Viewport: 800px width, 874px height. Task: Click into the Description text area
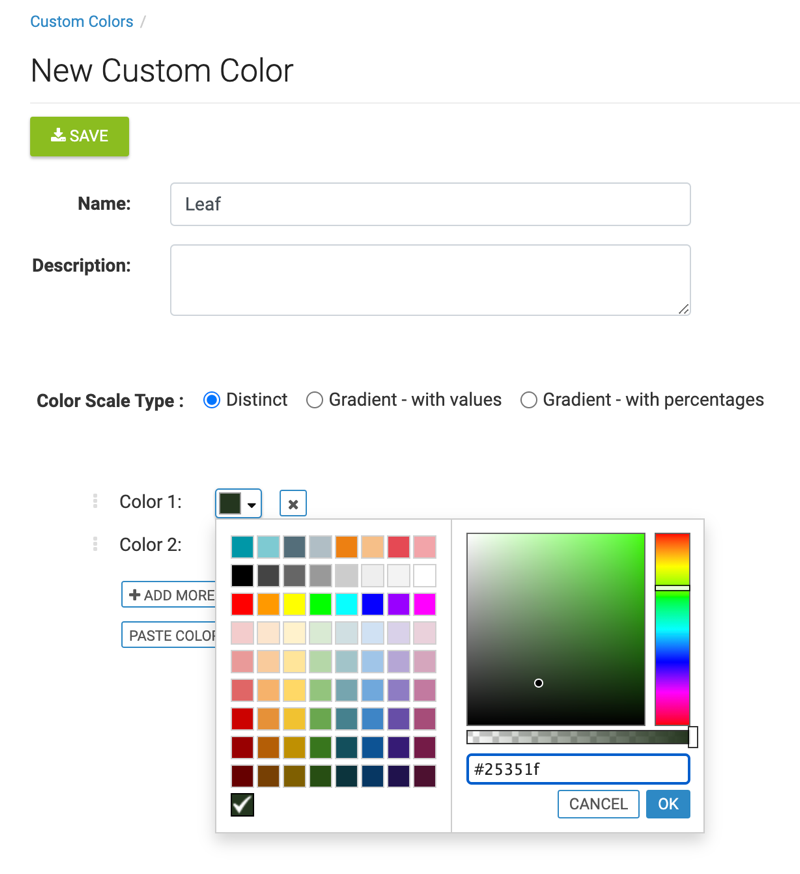coord(430,280)
